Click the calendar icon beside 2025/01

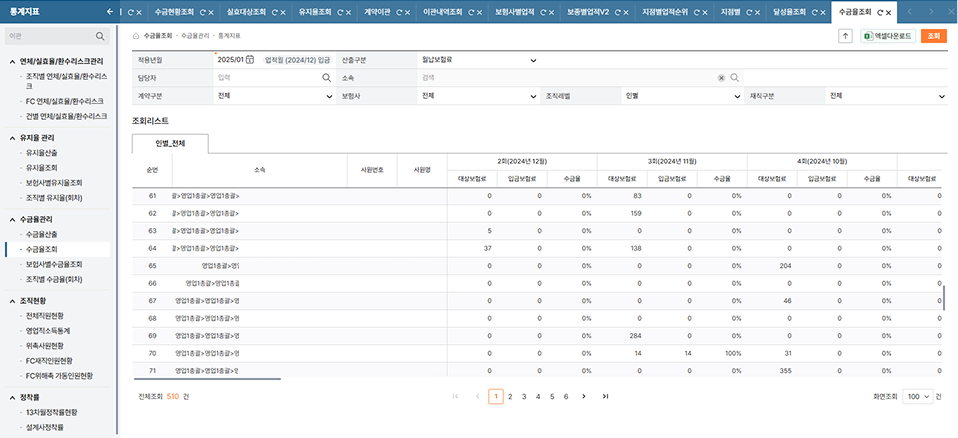(x=250, y=60)
